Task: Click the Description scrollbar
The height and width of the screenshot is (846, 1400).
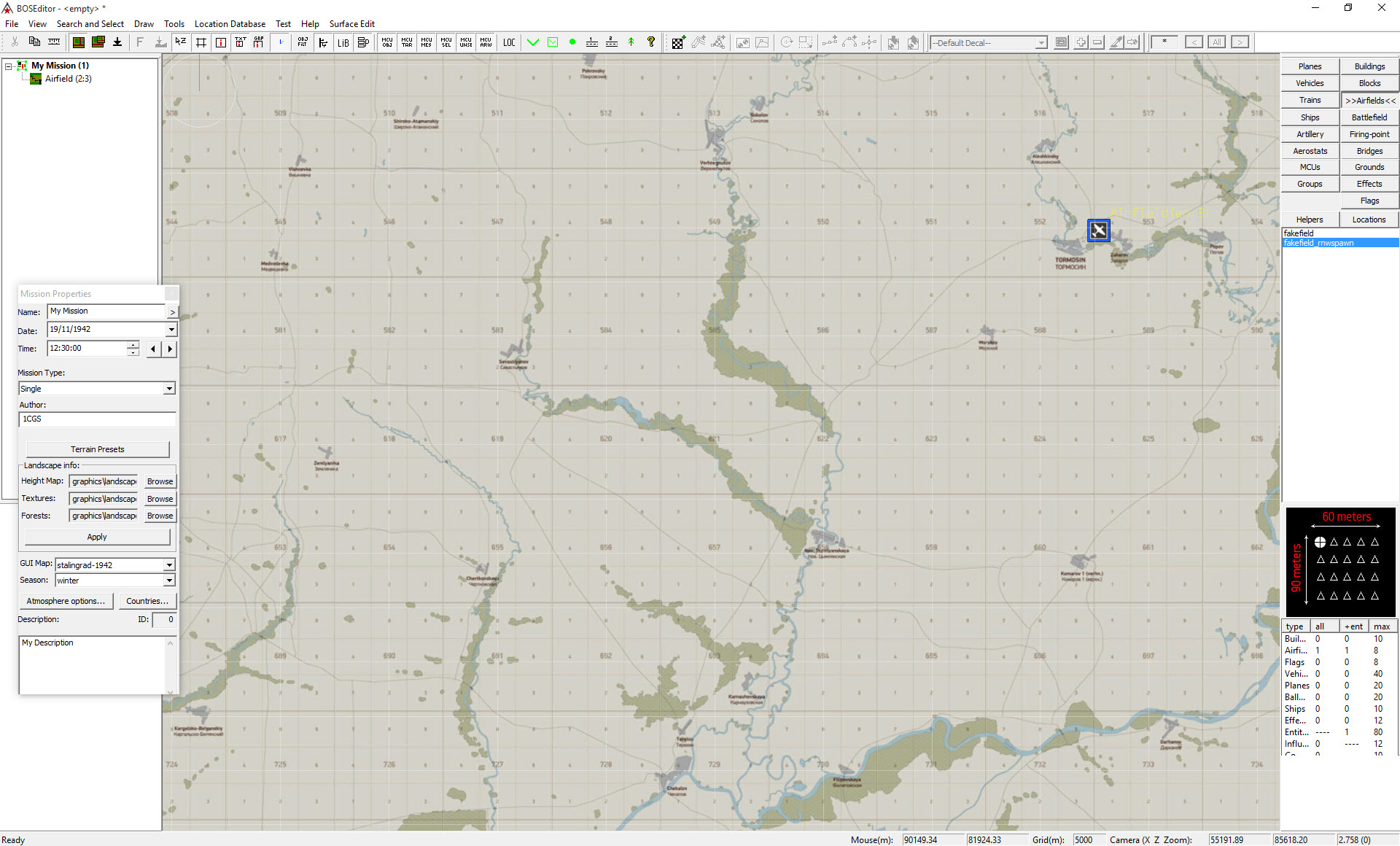Action: pos(171,665)
